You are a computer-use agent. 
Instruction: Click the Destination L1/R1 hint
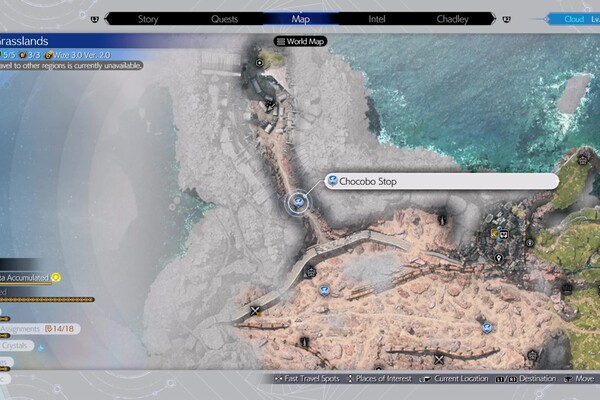pyautogui.click(x=526, y=379)
